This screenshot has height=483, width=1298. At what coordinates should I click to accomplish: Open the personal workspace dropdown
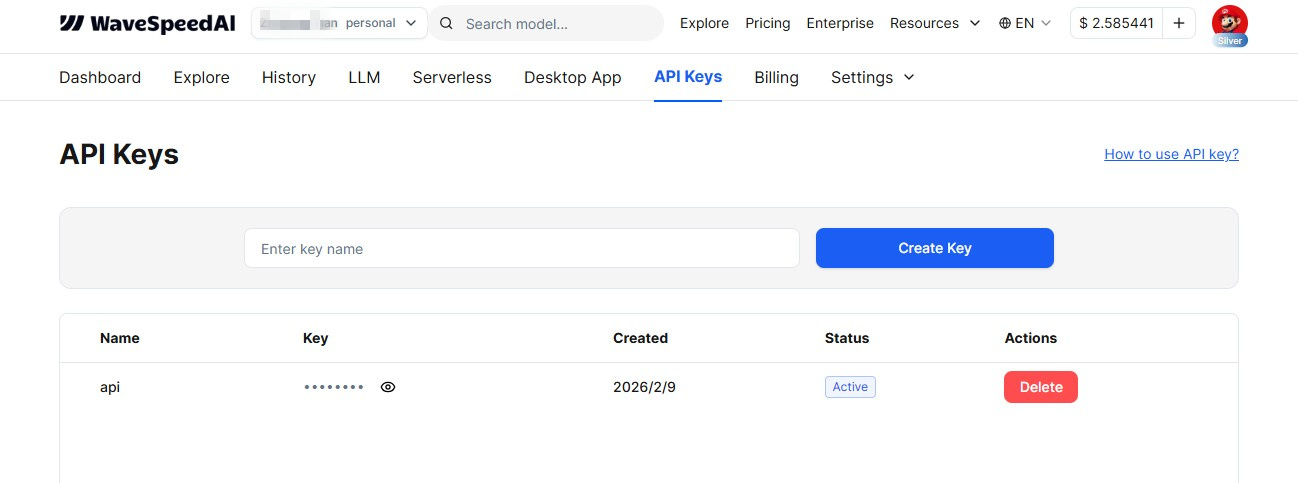[340, 23]
